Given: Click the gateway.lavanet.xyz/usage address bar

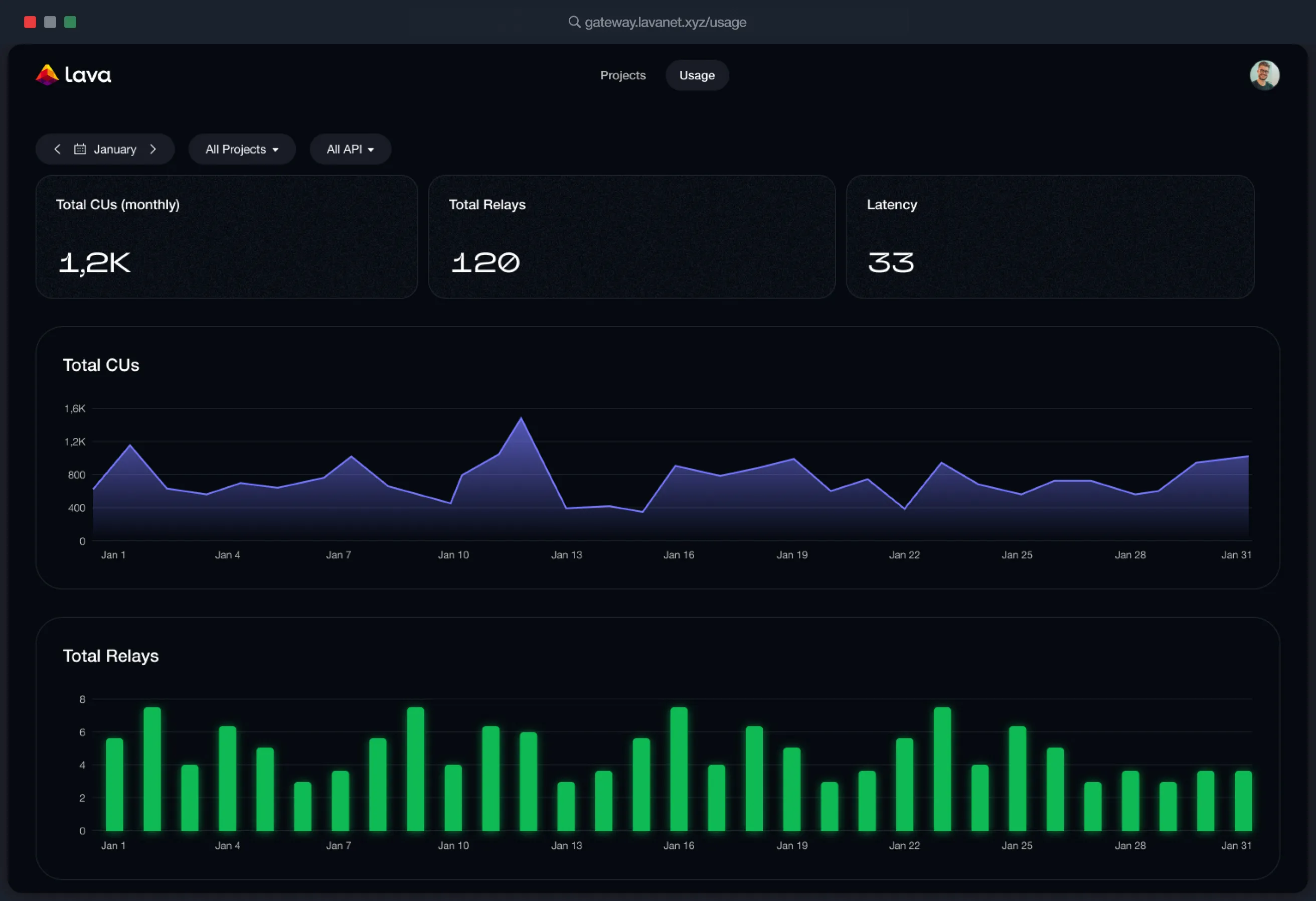Looking at the screenshot, I should click(x=665, y=22).
